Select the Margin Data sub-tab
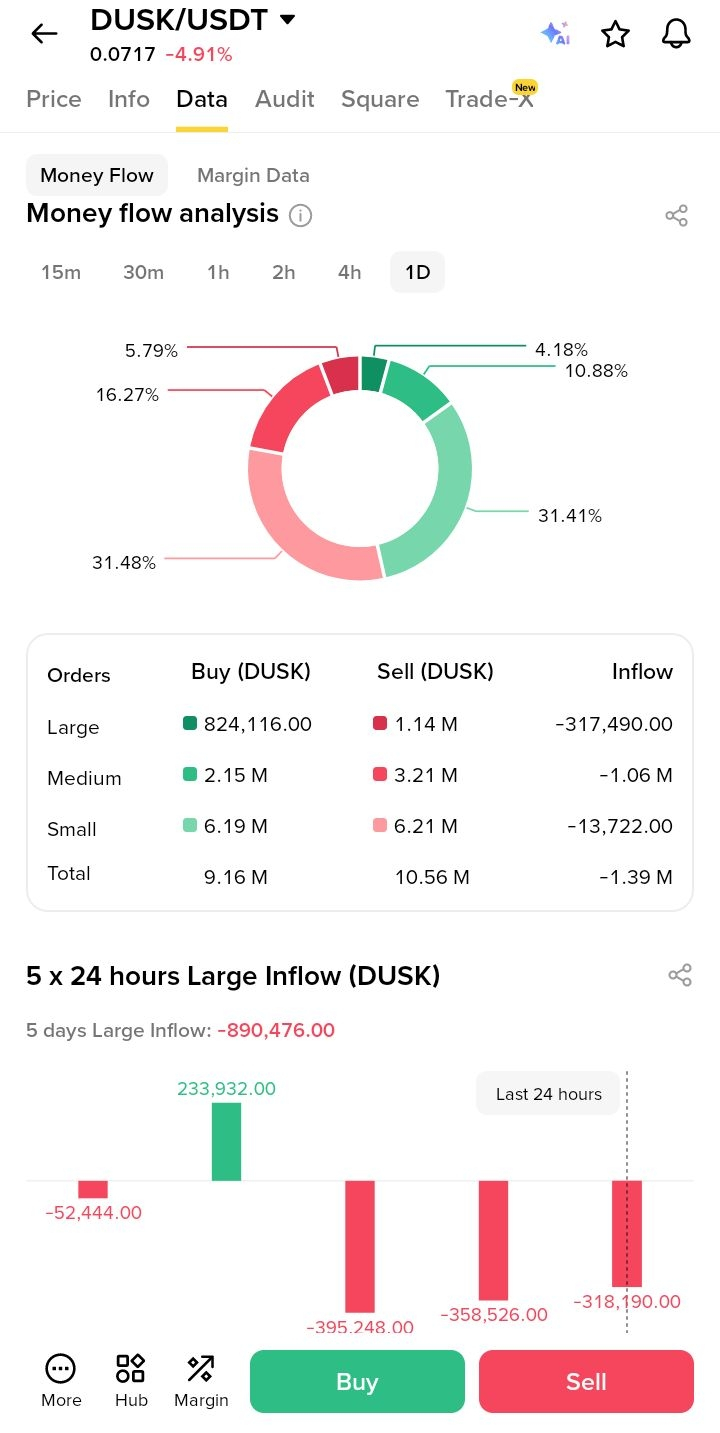The image size is (720, 1433). [253, 175]
